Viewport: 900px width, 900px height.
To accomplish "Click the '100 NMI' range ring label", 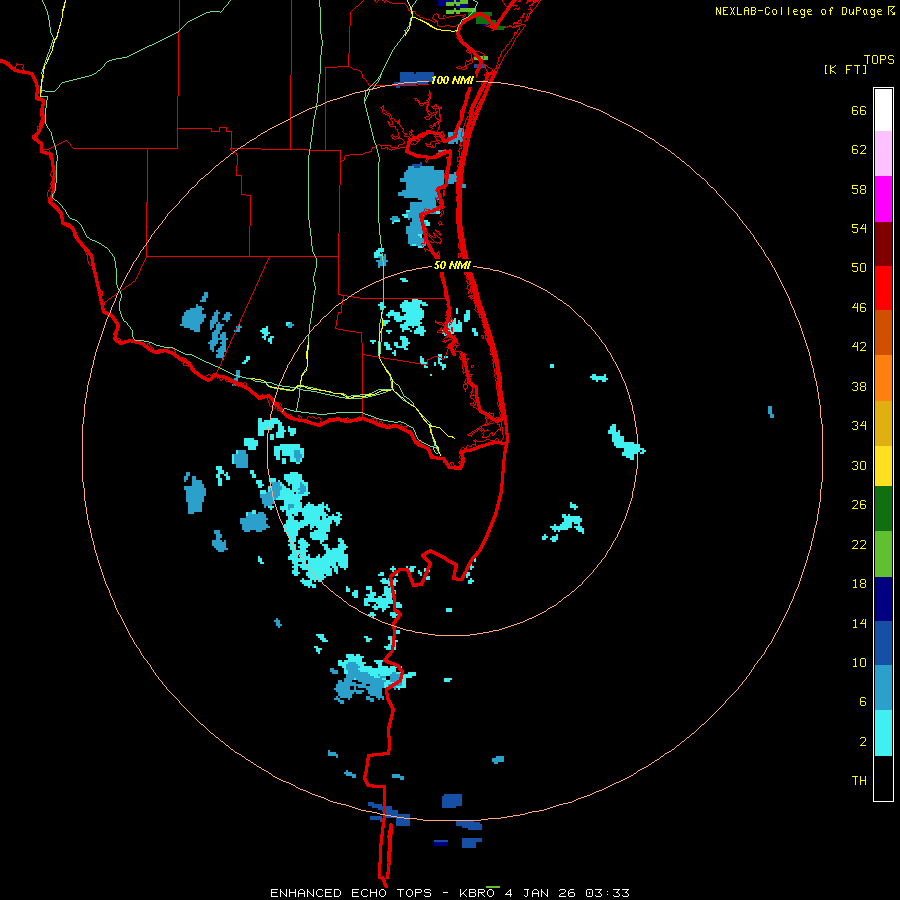I will [x=452, y=80].
